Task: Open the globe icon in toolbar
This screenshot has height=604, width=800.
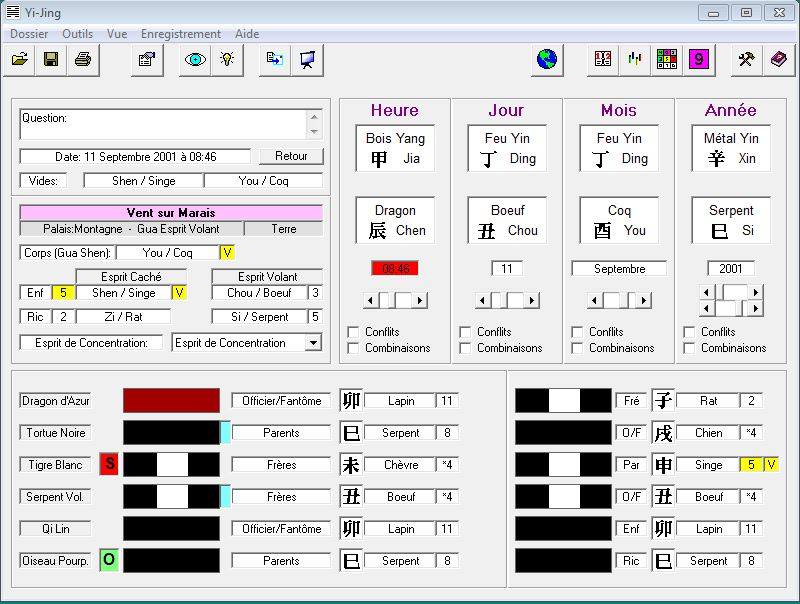Action: (547, 60)
